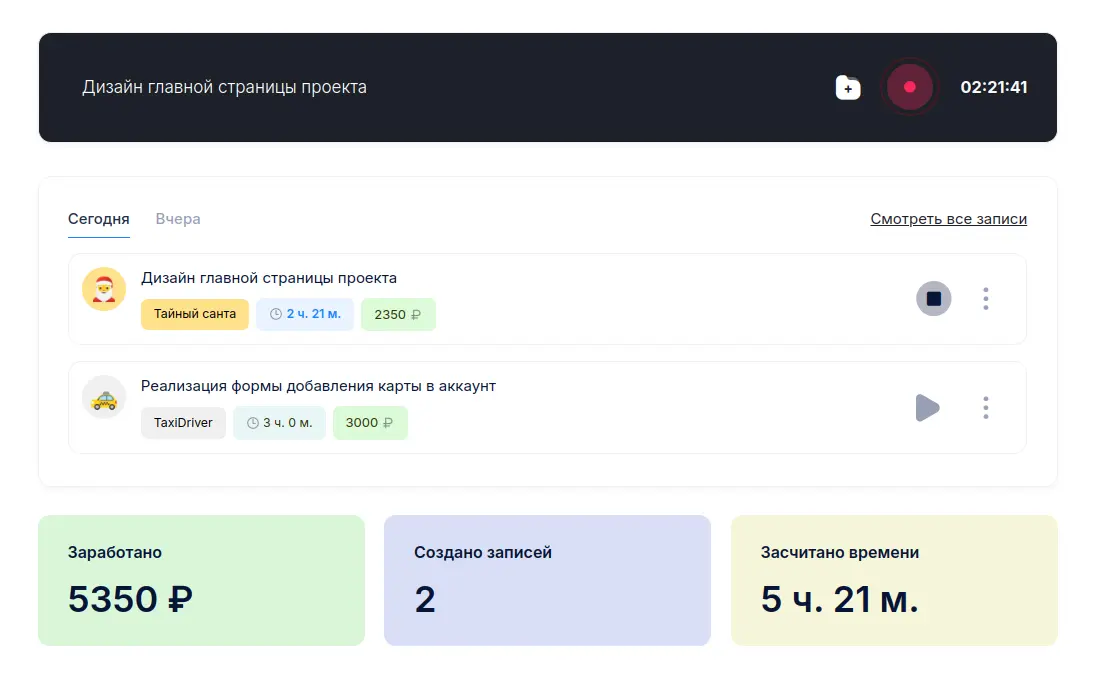The height and width of the screenshot is (680, 1094).
Task: Switch to the Вчера tab
Action: (x=178, y=219)
